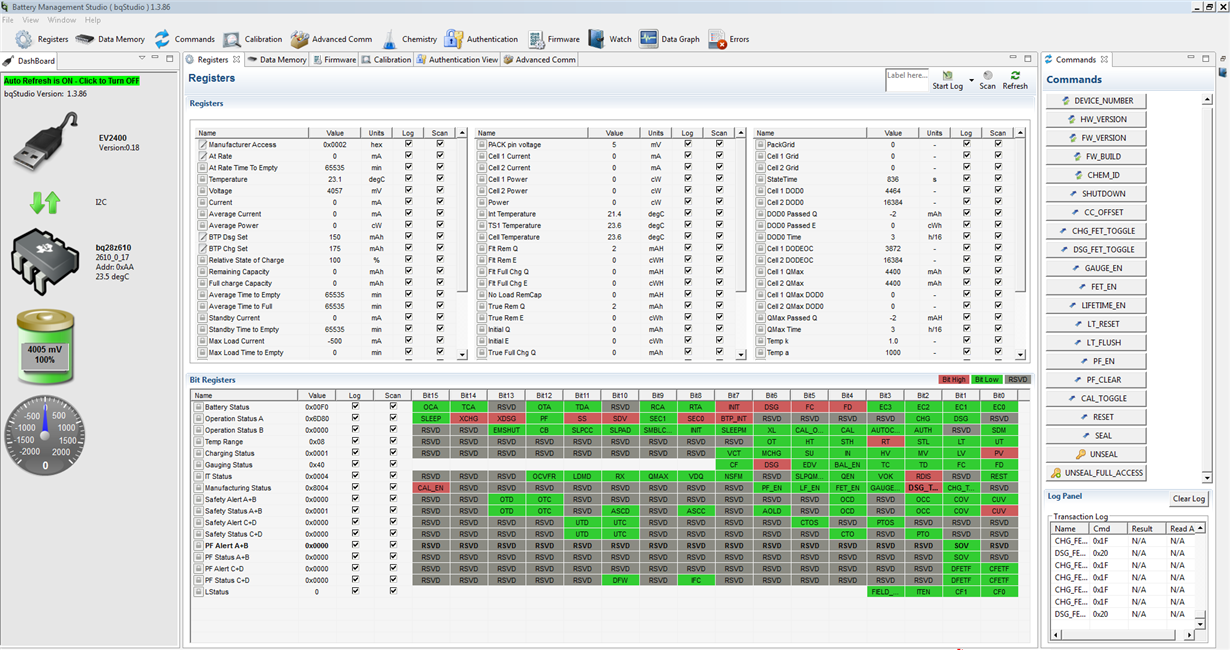Click the Refresh registers icon
Image resolution: width=1230 pixels, height=650 pixels.
click(1015, 75)
